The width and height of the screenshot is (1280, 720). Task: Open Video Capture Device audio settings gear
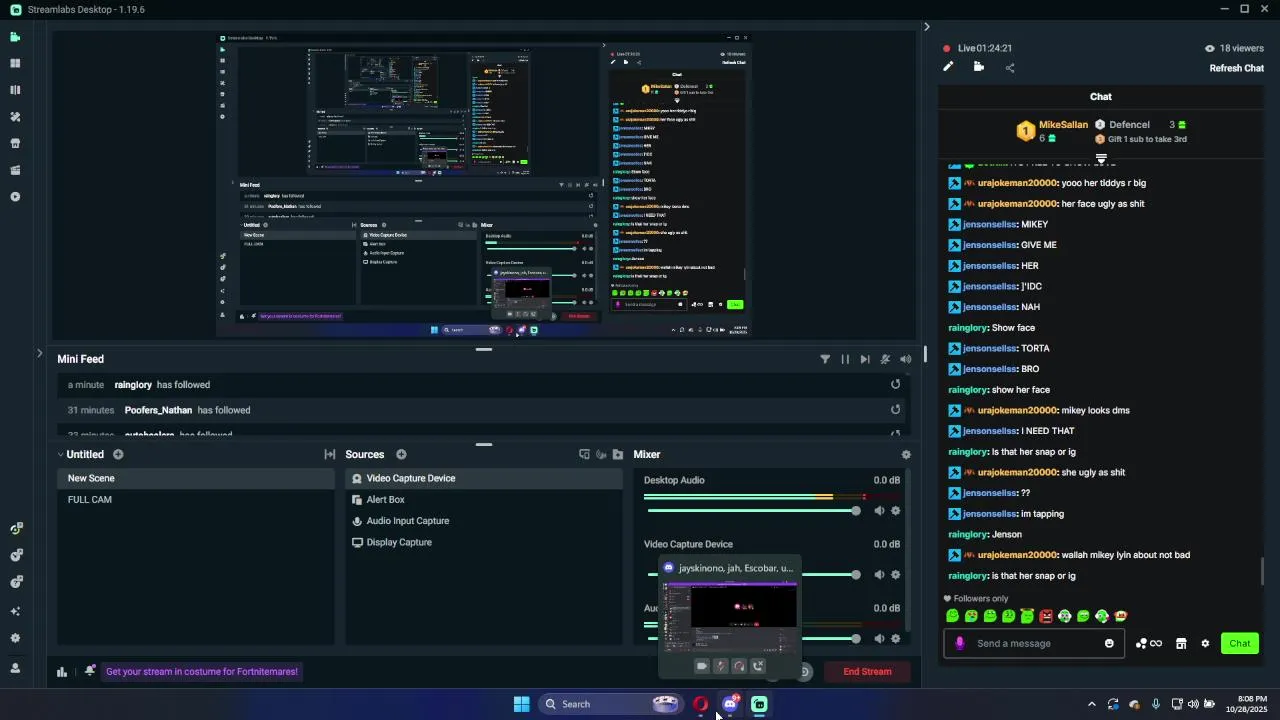(x=895, y=575)
